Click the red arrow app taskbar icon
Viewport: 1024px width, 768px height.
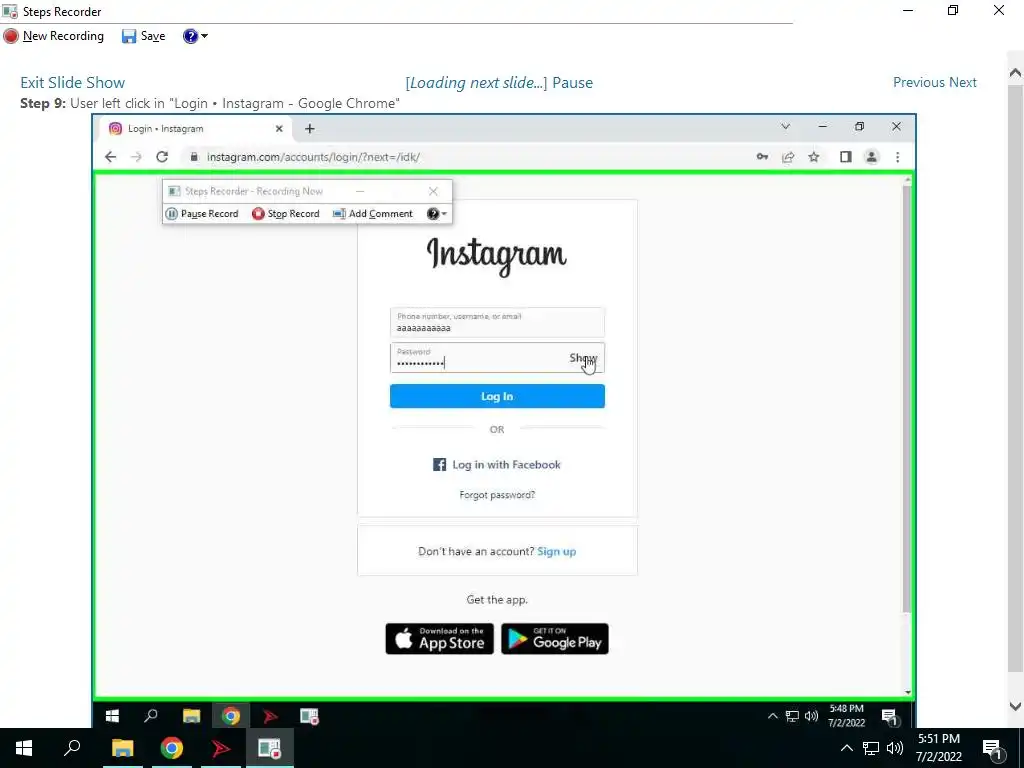pos(221,748)
